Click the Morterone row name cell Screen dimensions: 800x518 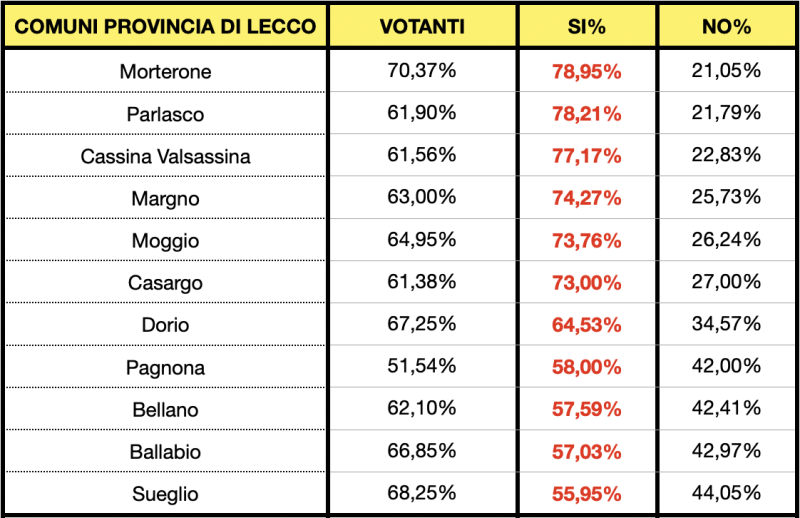click(165, 72)
